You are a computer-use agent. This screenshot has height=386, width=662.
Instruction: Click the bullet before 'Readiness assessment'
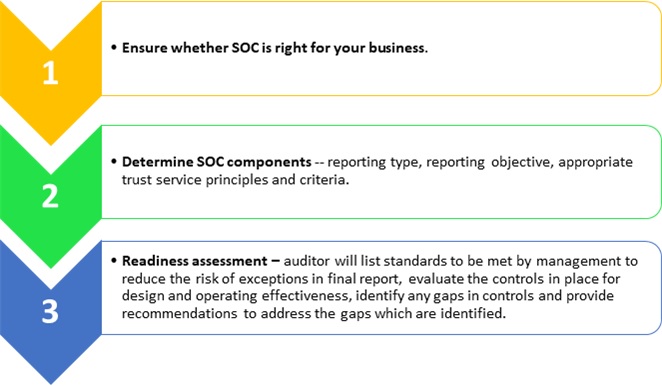point(114,261)
